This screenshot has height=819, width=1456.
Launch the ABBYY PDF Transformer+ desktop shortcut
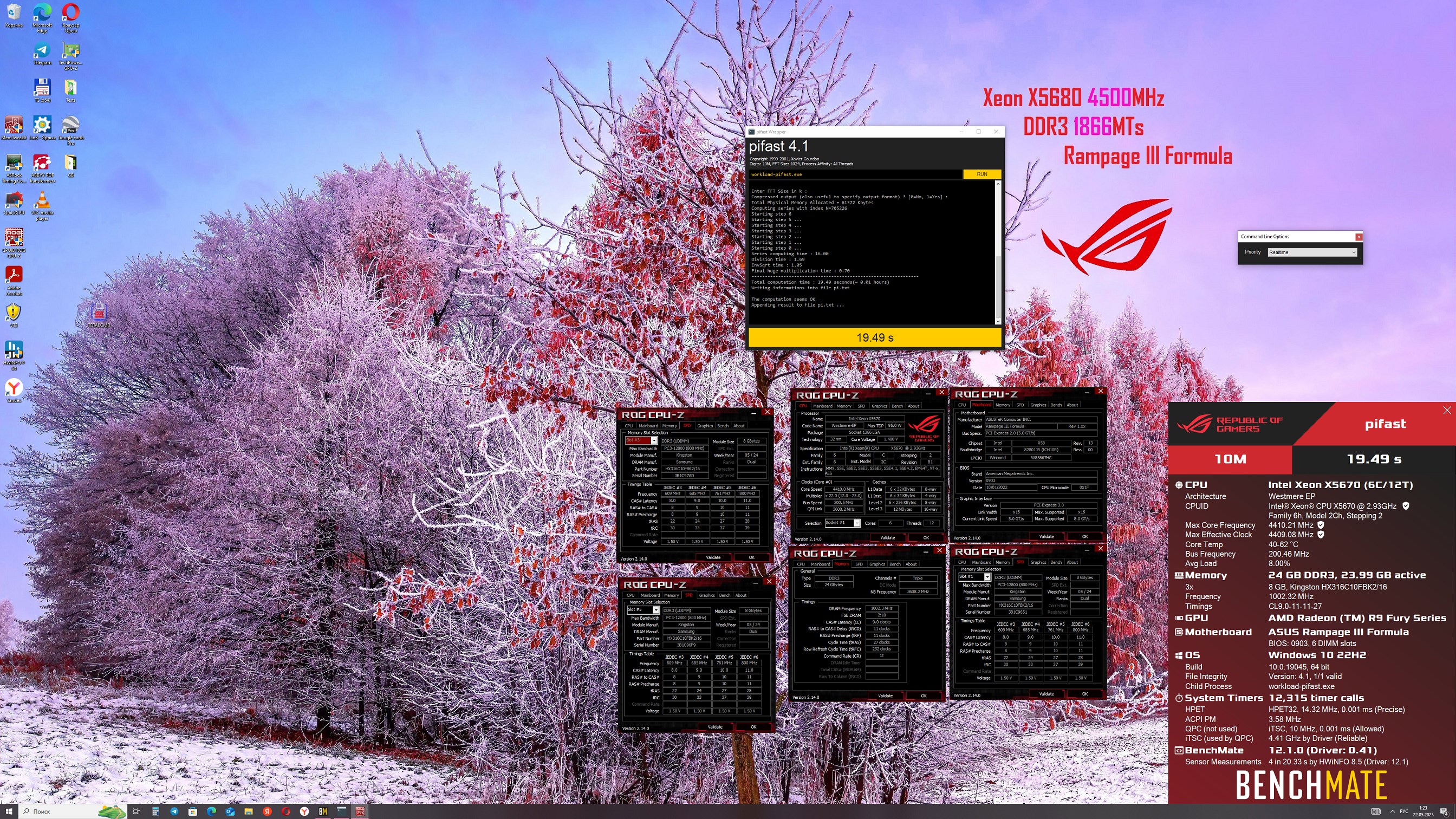(42, 168)
